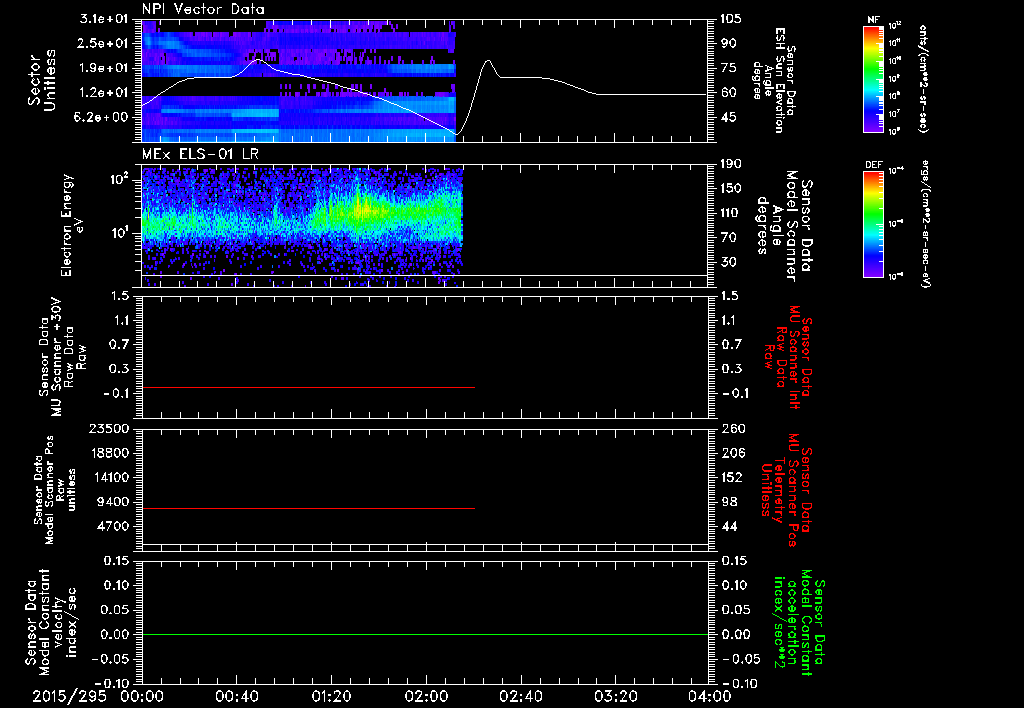Click the 'DEF' label above color bar
The image size is (1024, 708).
tap(873, 165)
